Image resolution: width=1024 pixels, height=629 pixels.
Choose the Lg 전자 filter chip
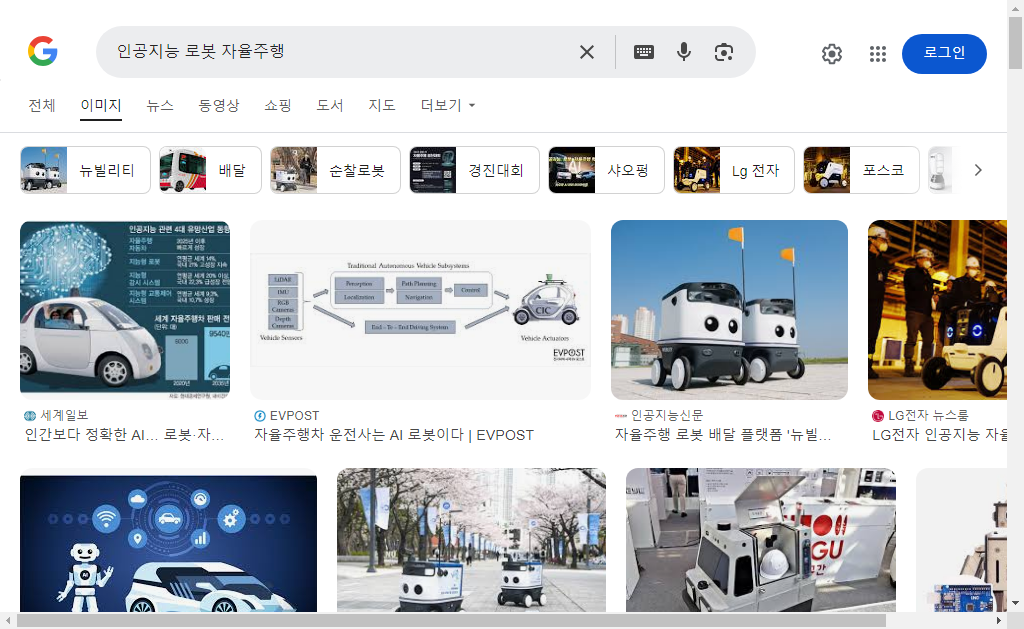[x=733, y=170]
